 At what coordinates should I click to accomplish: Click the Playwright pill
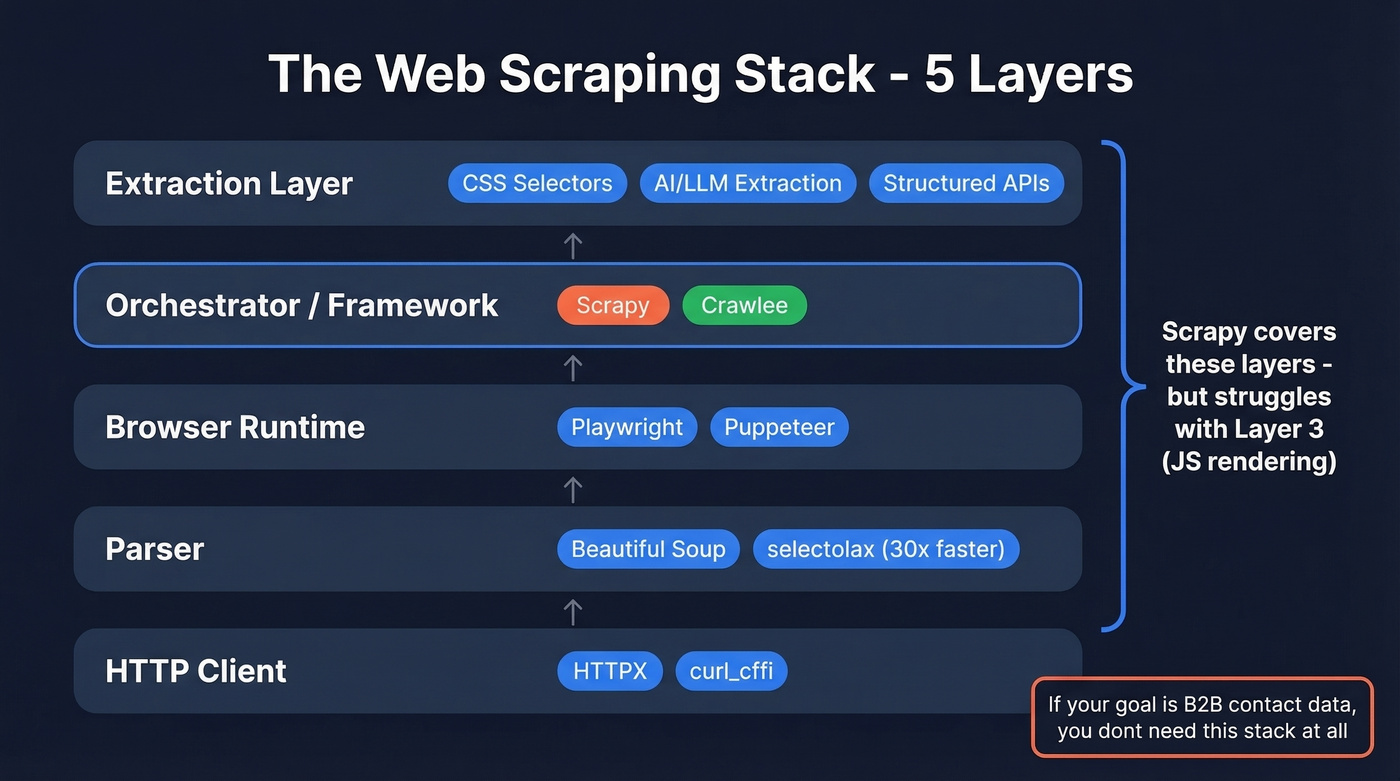click(x=627, y=427)
